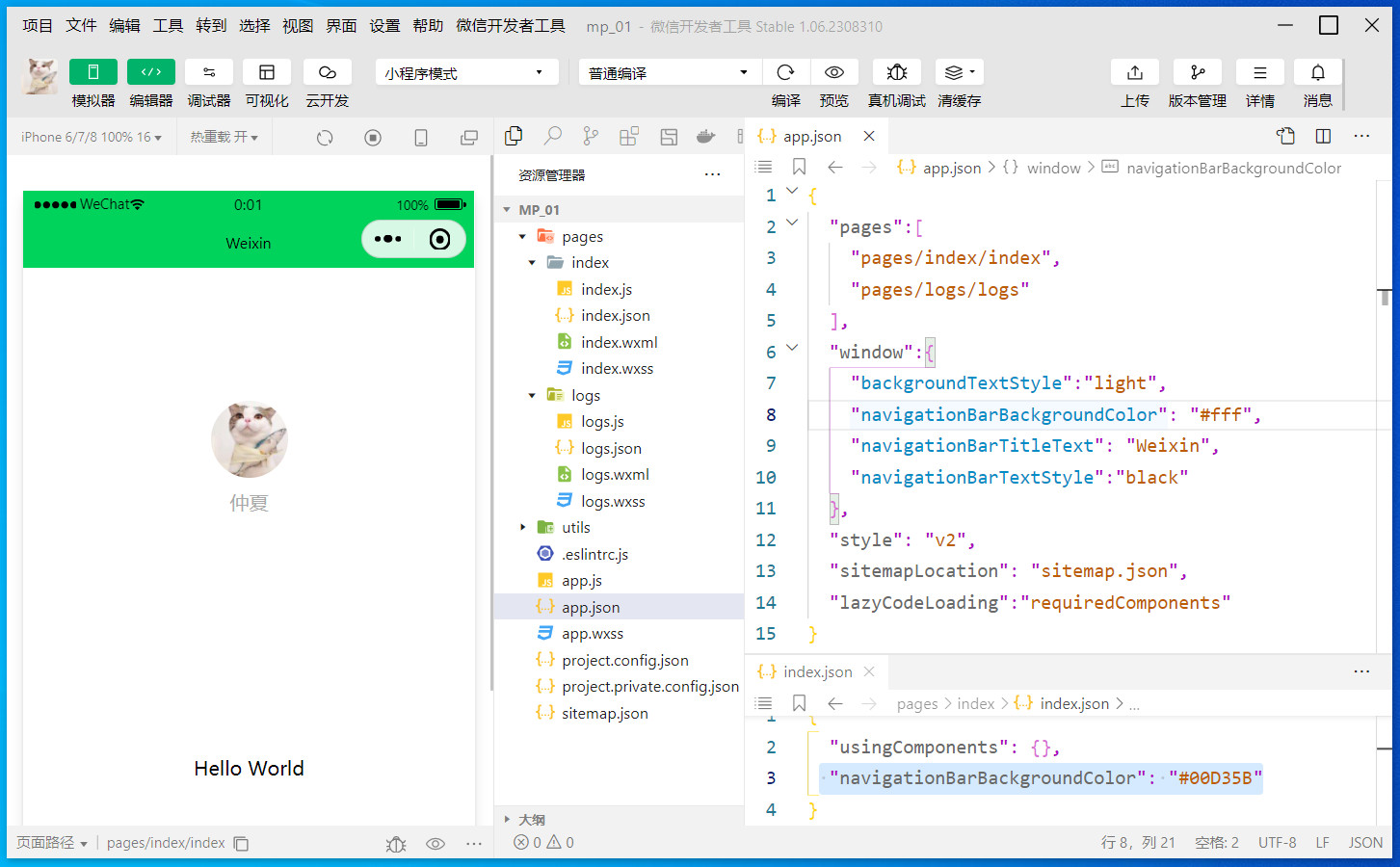This screenshot has width=1400, height=867.
Task: Open the 工具 menu
Action: click(168, 26)
